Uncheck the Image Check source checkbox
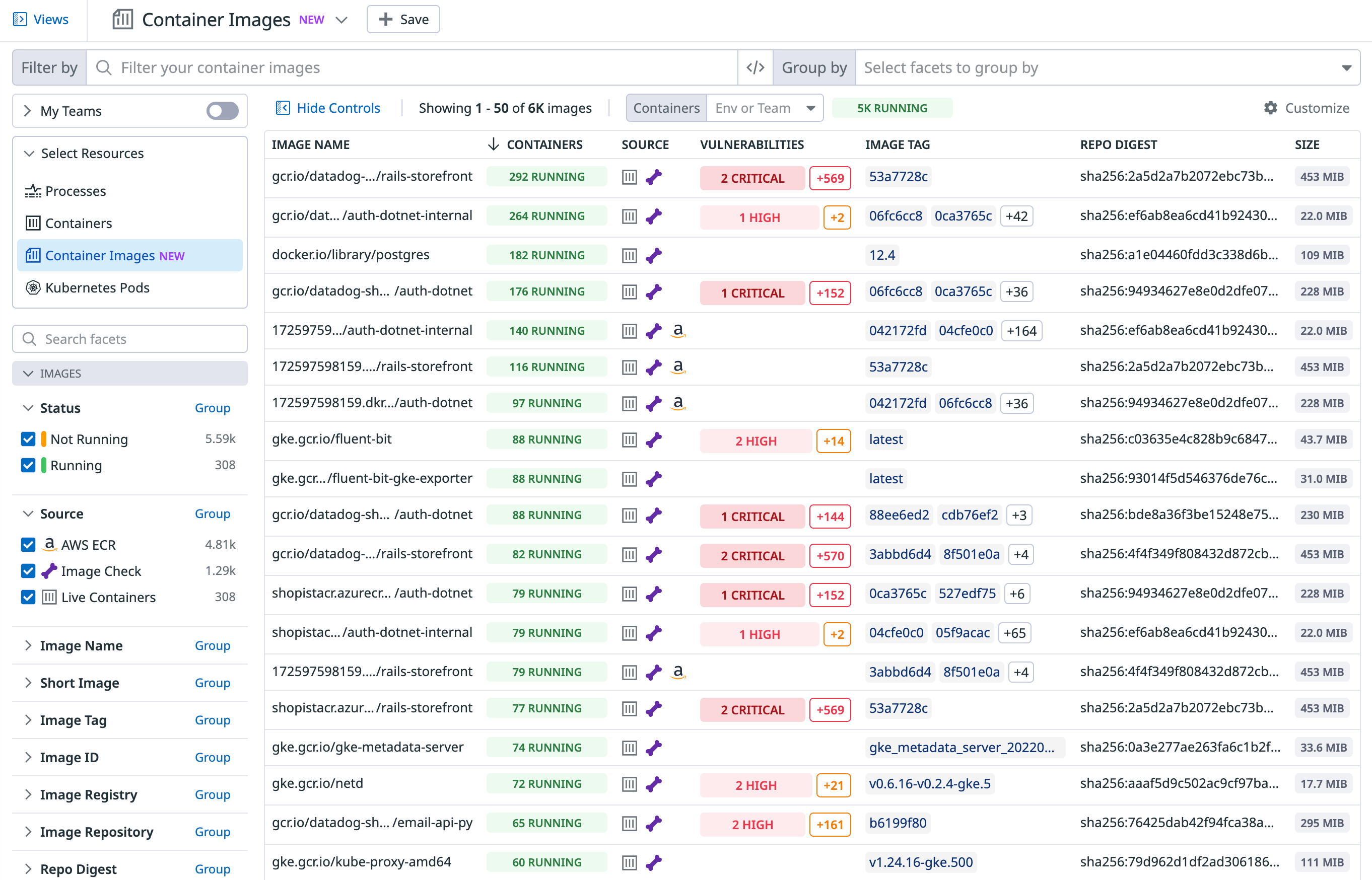The width and height of the screenshot is (1372, 880). pos(28,571)
